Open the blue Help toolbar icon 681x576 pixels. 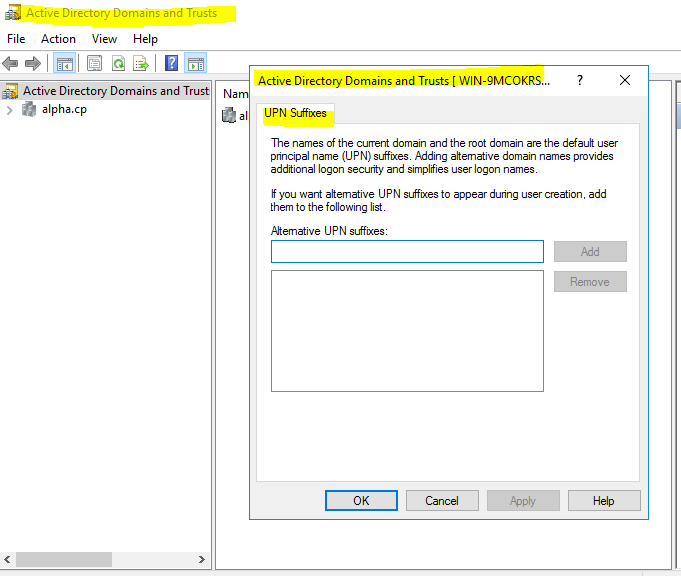172,63
